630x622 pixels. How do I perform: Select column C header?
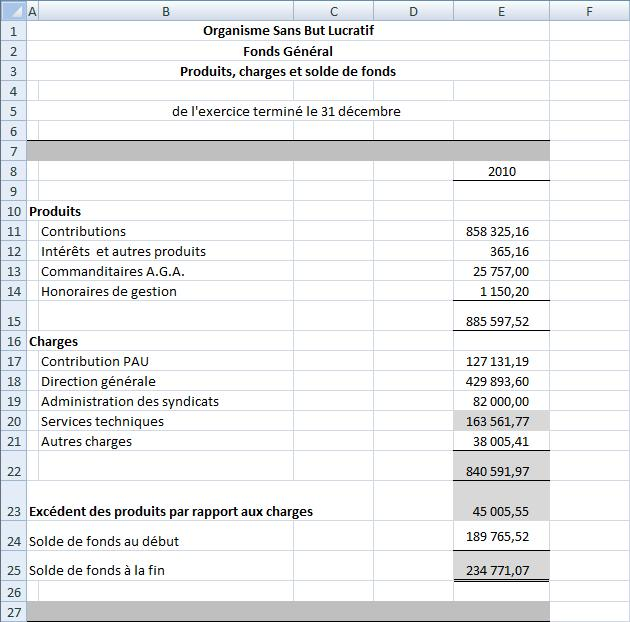pos(333,11)
